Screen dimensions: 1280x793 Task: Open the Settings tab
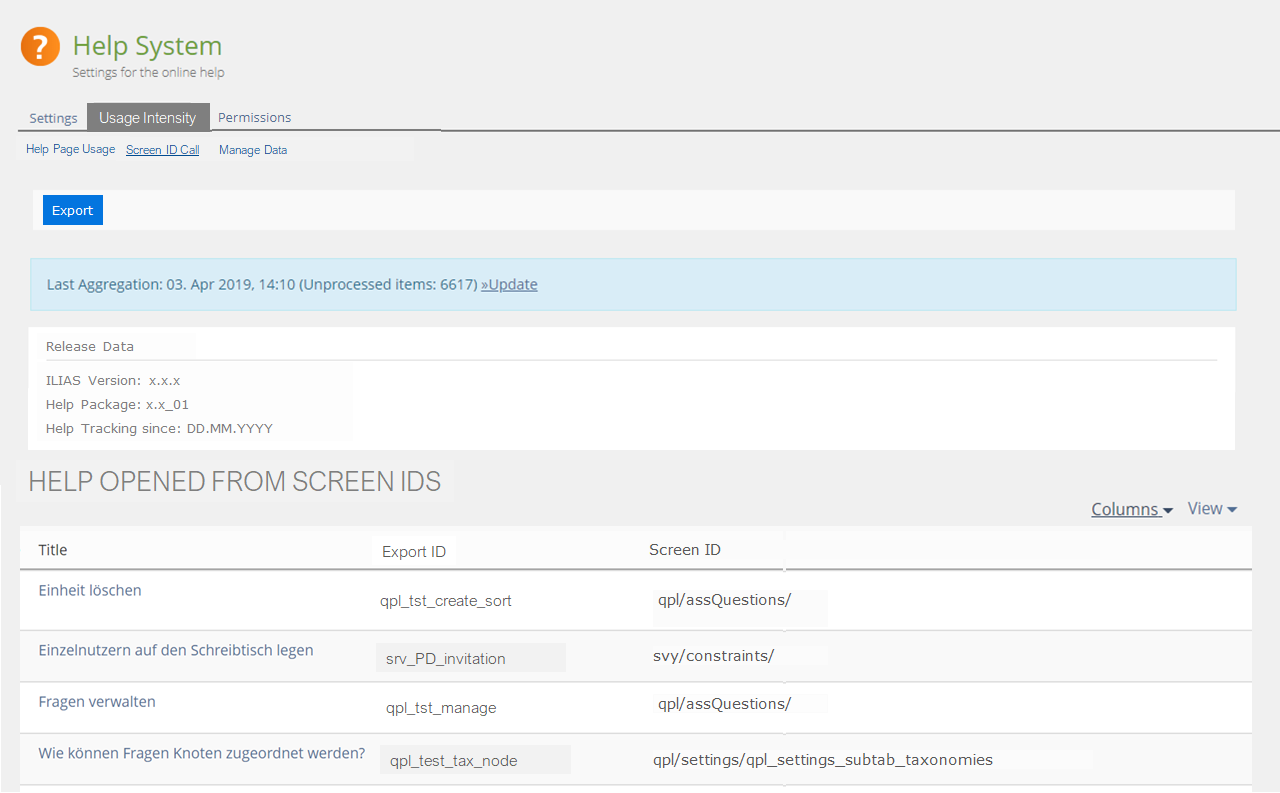[53, 118]
